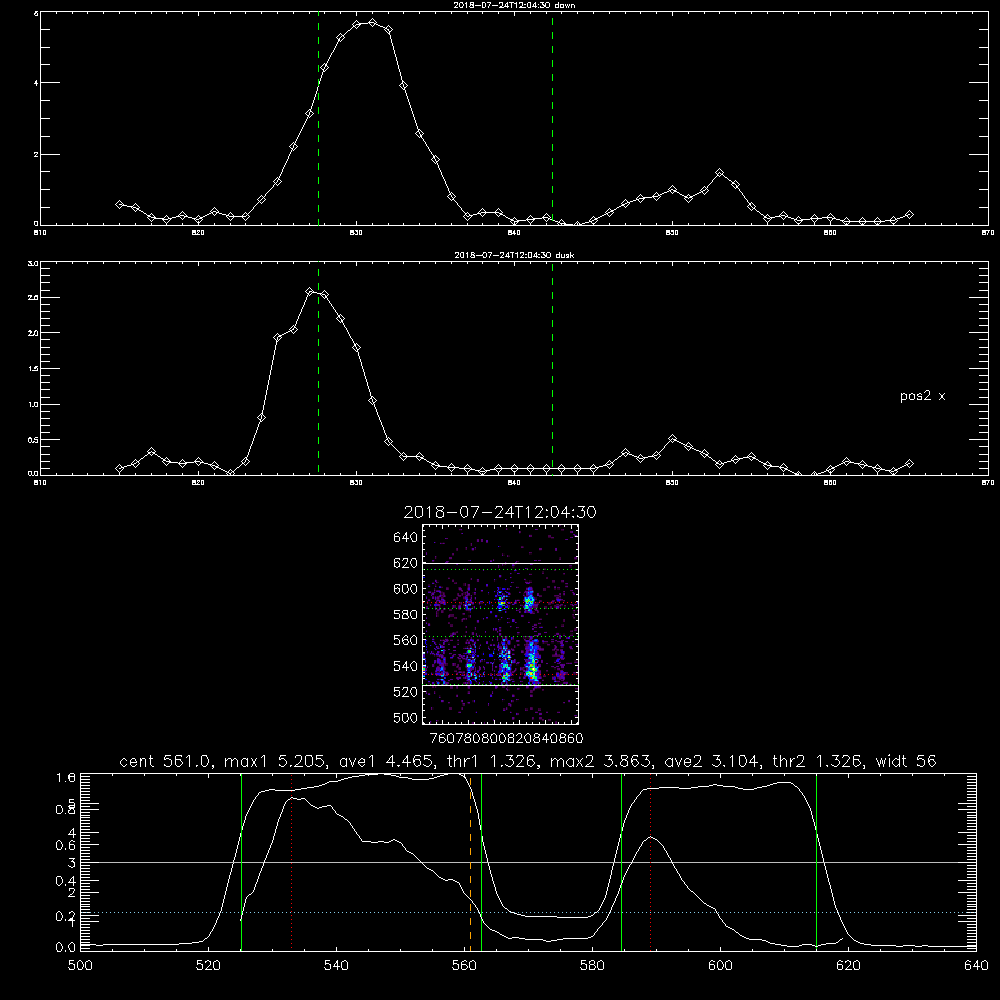
Task: Click the white horizontal line at level 3
Action: 528,862
